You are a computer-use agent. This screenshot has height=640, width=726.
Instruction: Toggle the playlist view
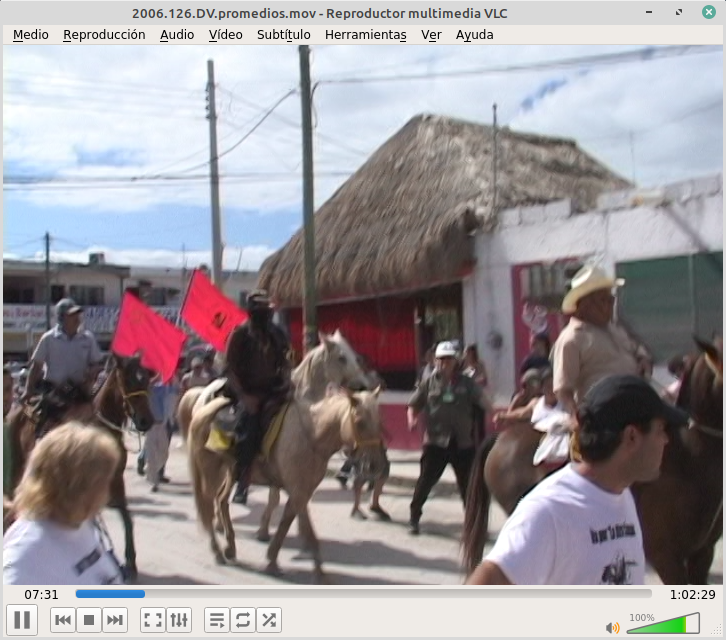point(216,620)
